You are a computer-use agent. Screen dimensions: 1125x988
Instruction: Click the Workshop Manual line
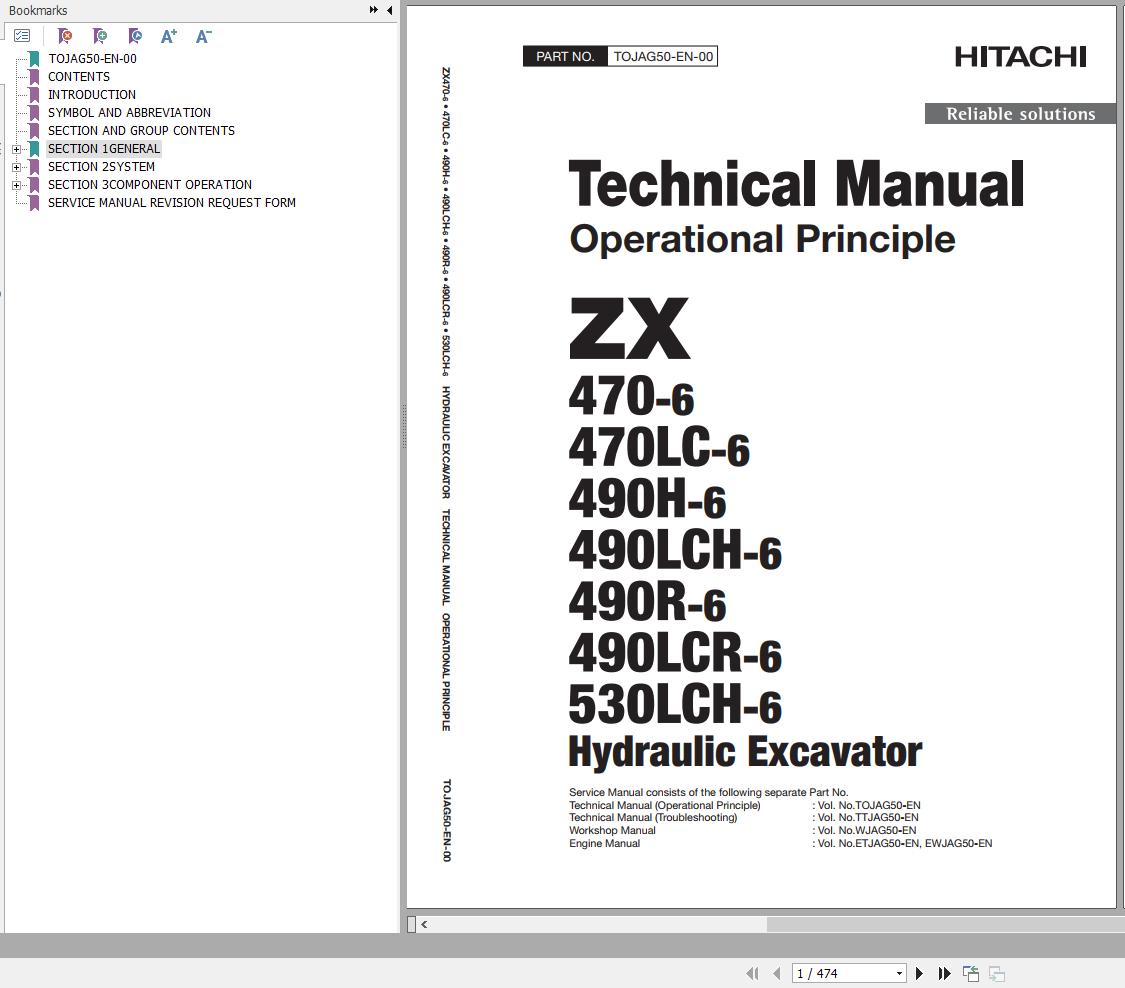612,830
